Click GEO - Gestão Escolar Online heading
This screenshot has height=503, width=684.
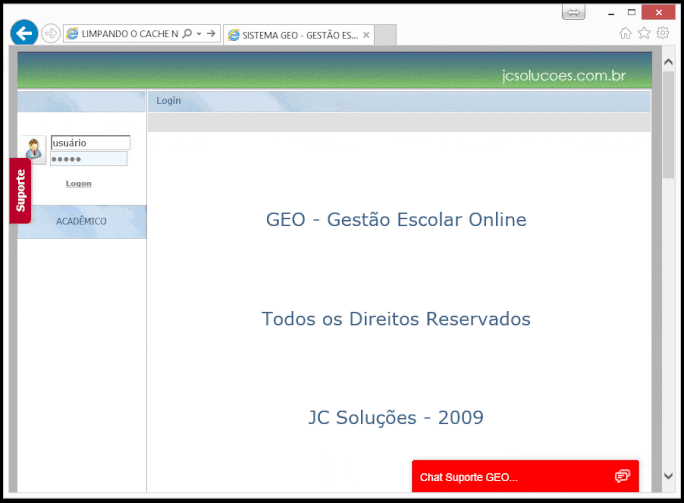396,219
